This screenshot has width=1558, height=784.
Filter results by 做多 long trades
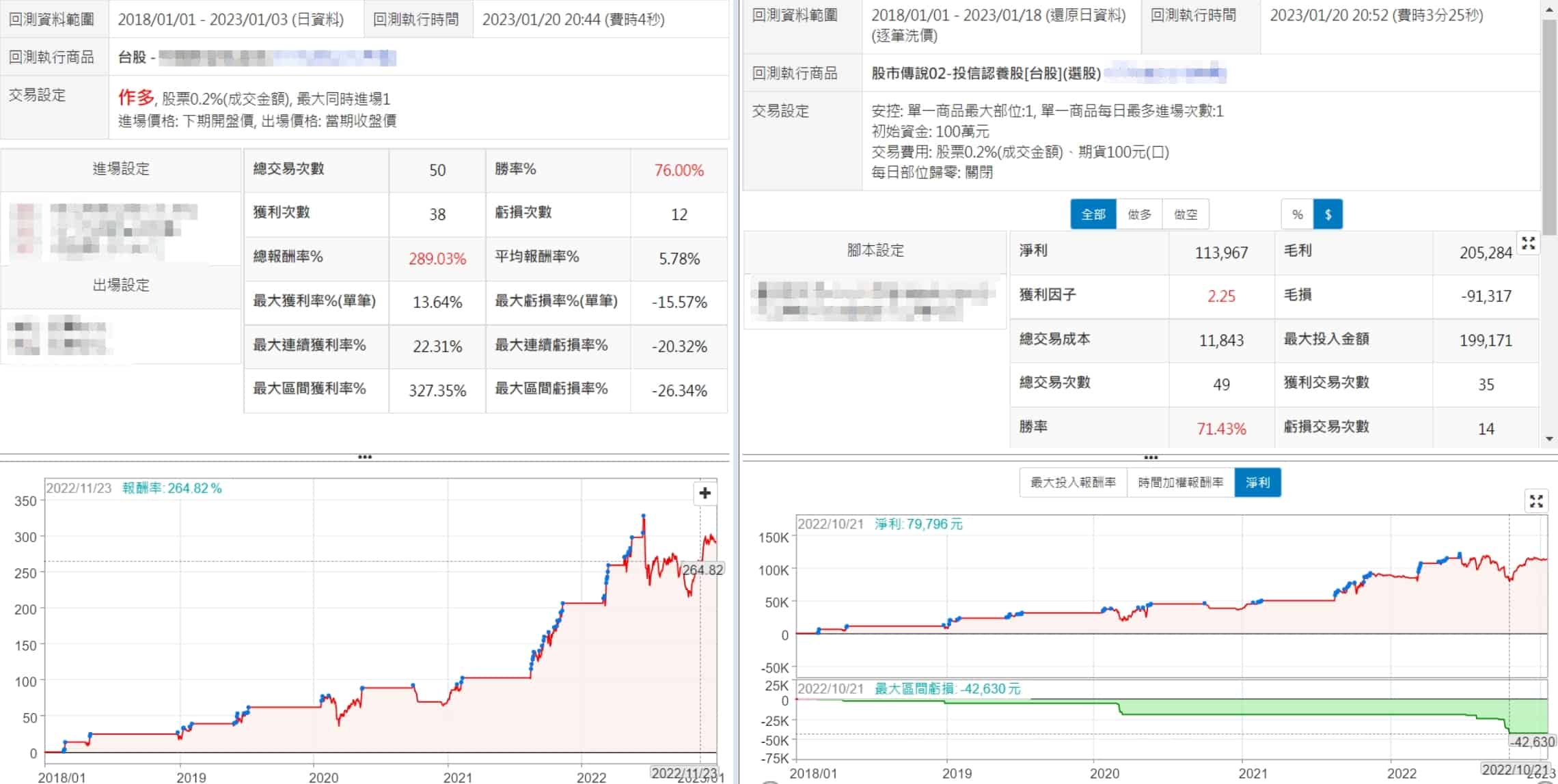1139,214
